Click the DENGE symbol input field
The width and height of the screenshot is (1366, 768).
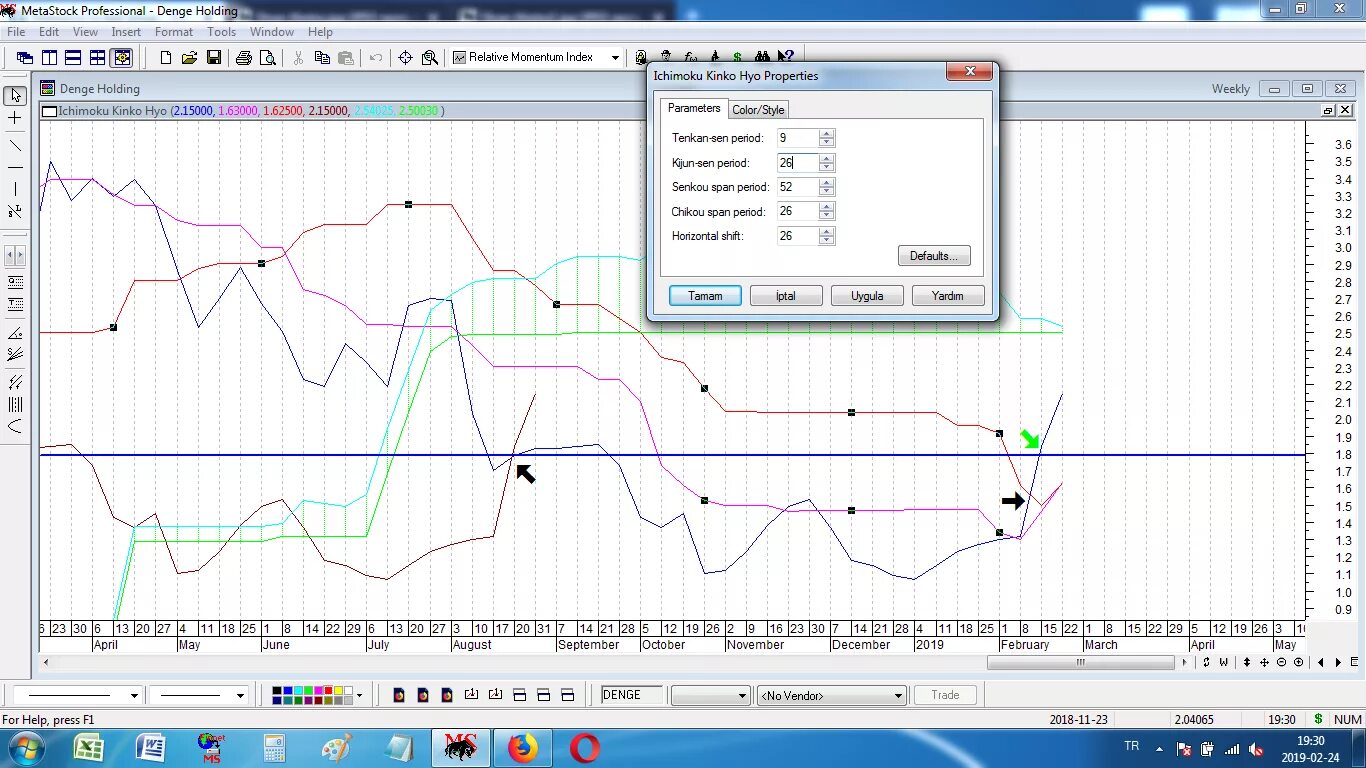631,695
